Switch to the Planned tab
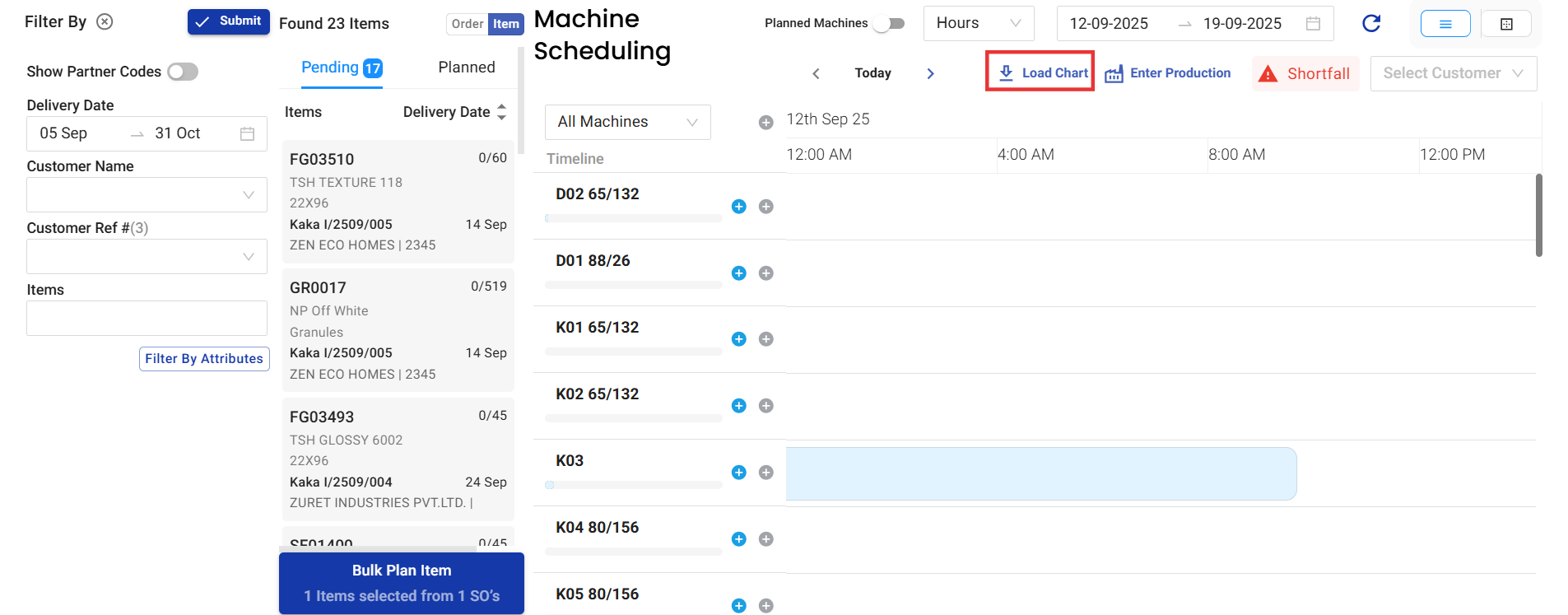This screenshot has height=615, width=1568. tap(466, 68)
